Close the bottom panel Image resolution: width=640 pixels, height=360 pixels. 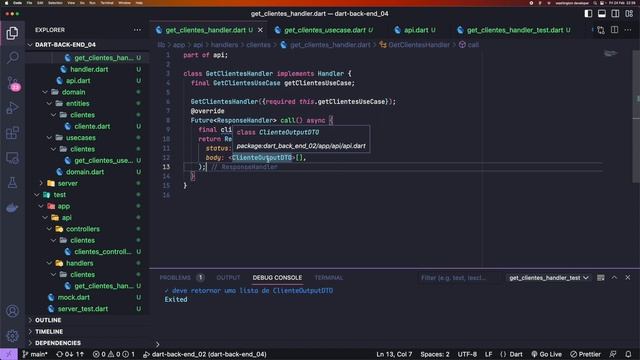pyautogui.click(x=627, y=278)
